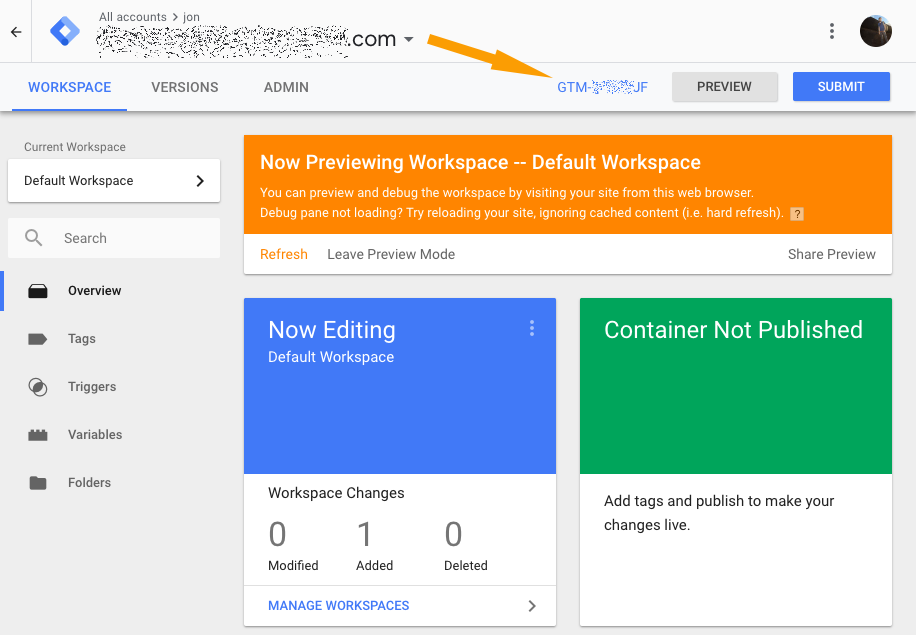This screenshot has width=919, height=635.
Task: Click the Preview button
Action: (724, 87)
